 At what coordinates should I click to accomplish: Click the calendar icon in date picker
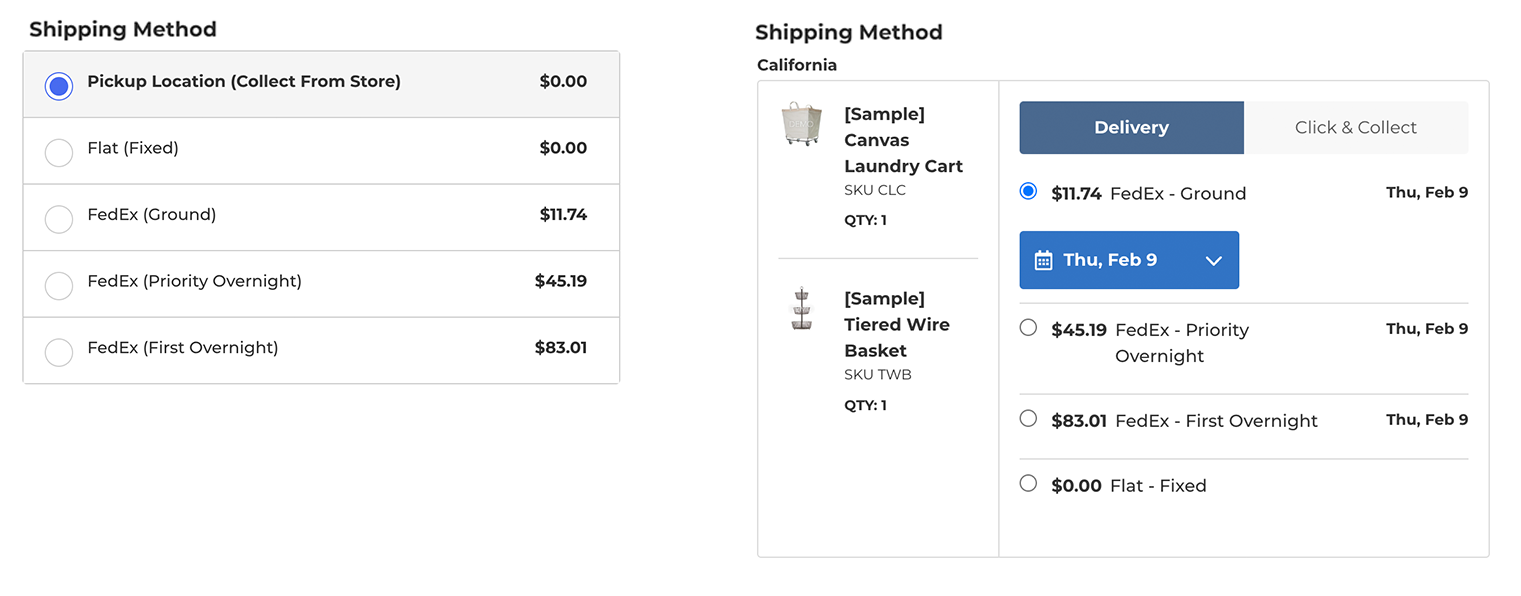click(x=1043, y=261)
